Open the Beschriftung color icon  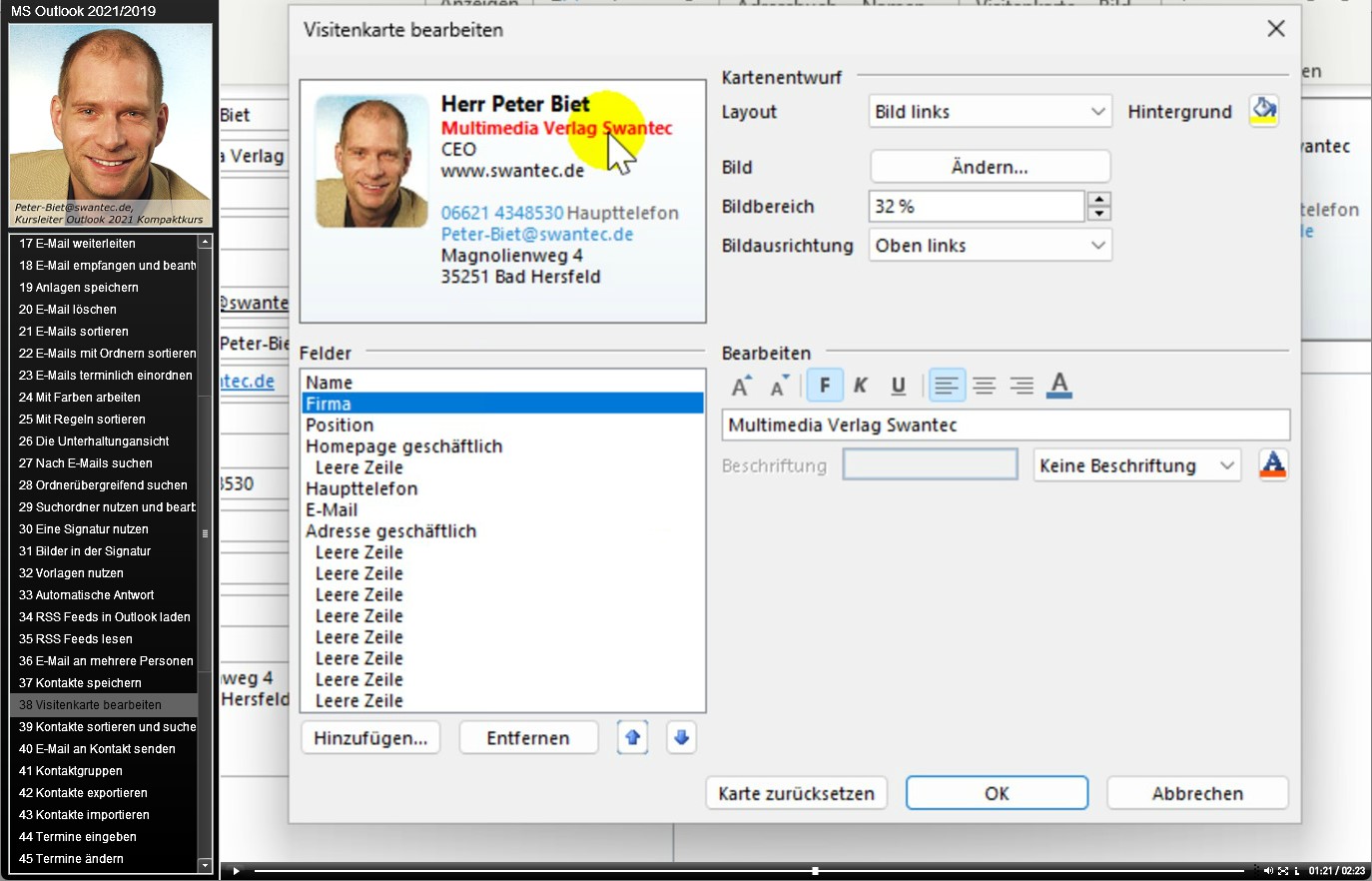1272,464
